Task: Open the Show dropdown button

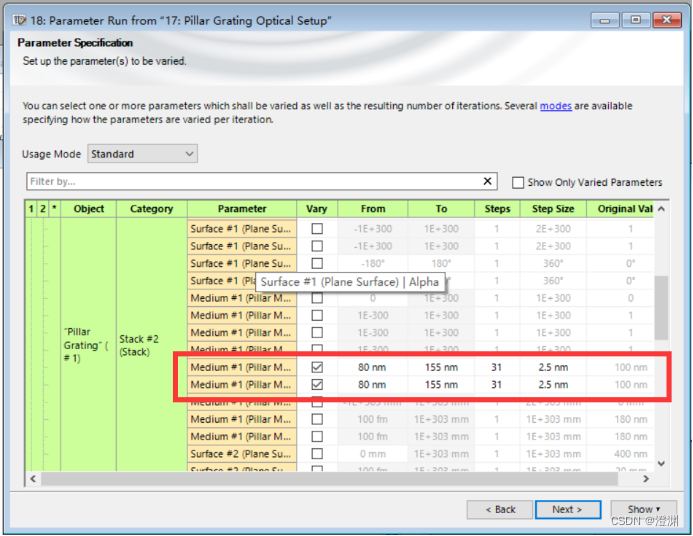Action: [644, 509]
